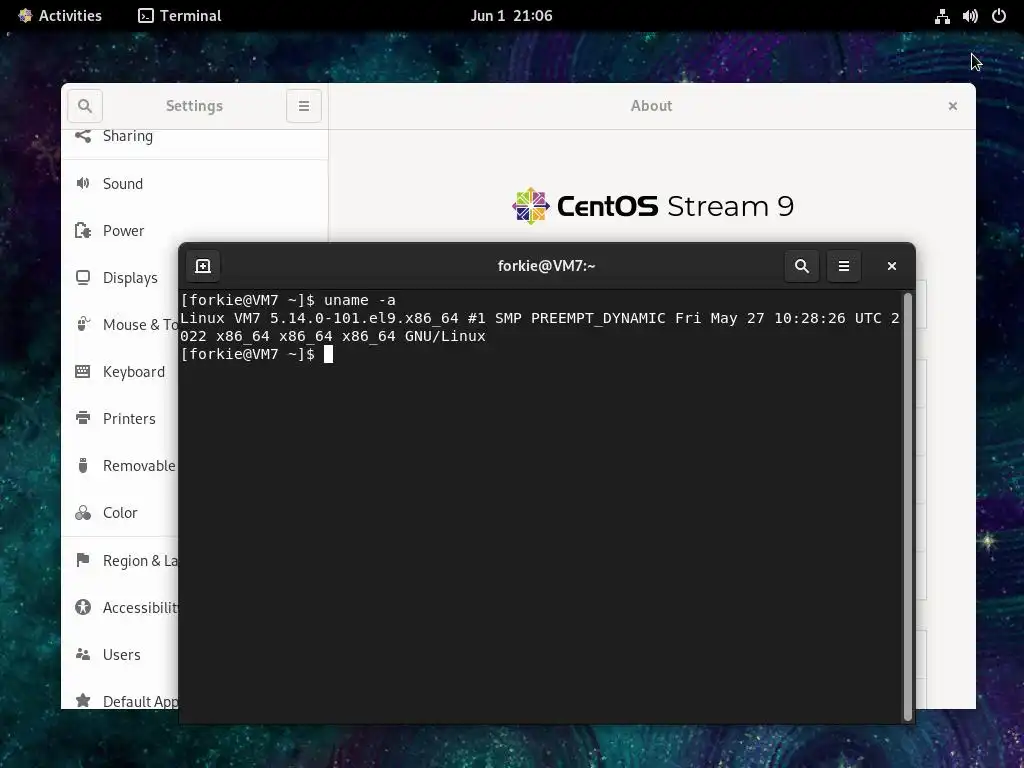The image size is (1024, 768).
Task: Go to the Printers panel
Action: pyautogui.click(x=120, y=419)
